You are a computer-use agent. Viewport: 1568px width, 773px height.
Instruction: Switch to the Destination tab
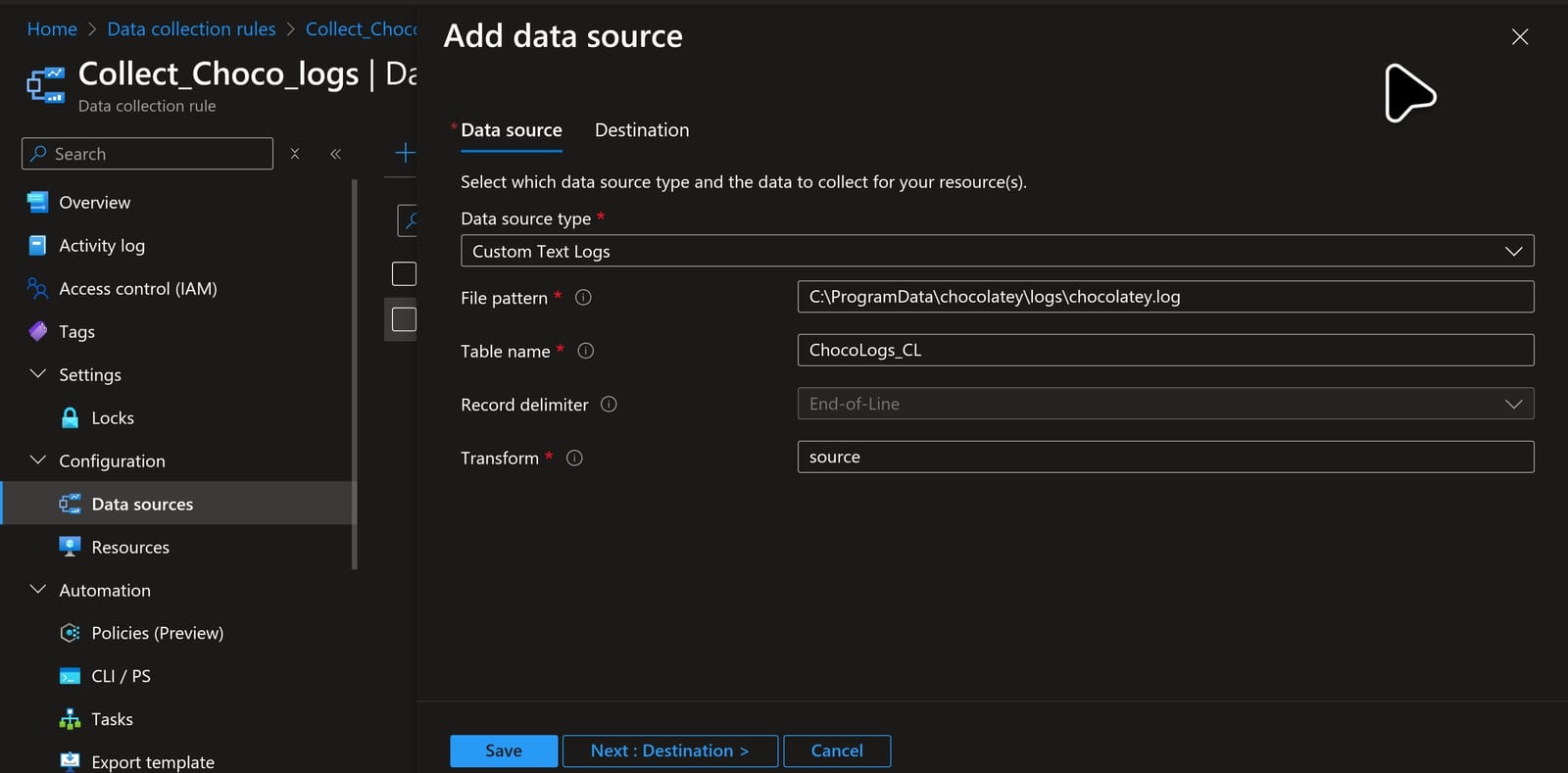pos(642,130)
